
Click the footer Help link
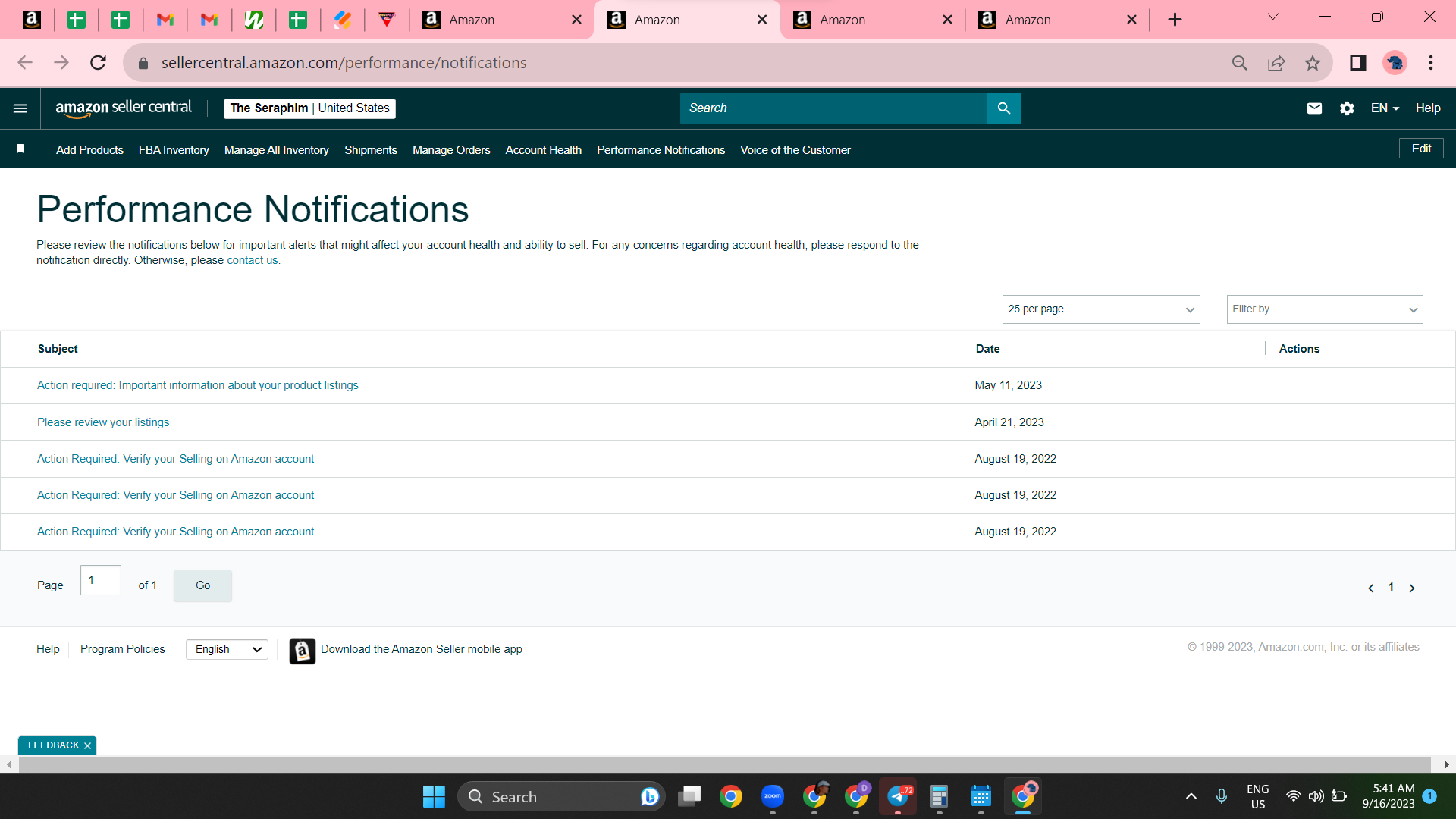pos(48,649)
